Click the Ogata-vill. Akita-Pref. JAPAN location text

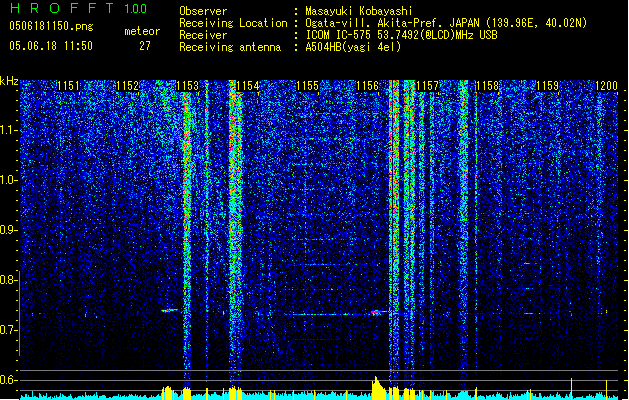tap(446, 23)
